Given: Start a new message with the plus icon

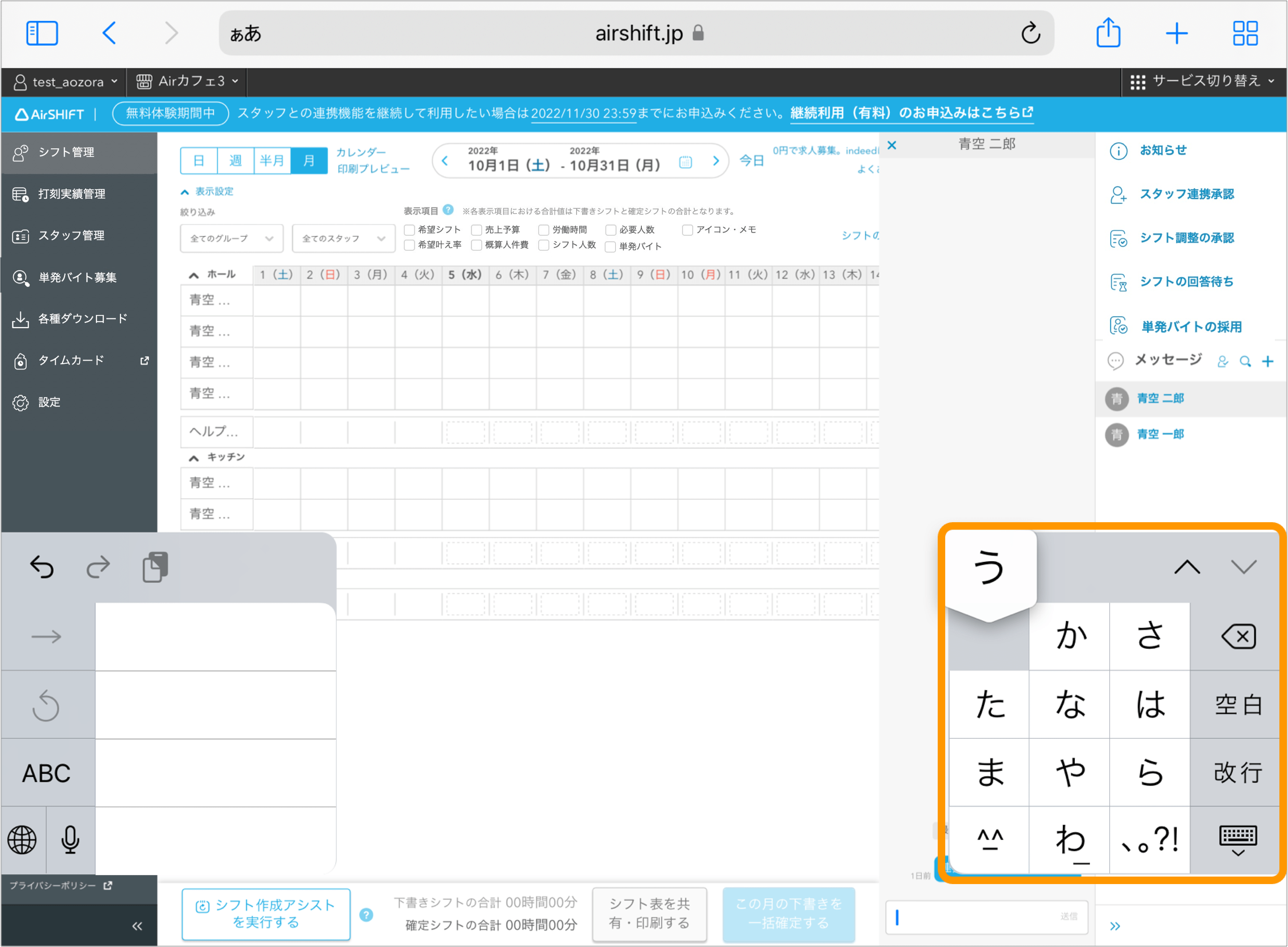Looking at the screenshot, I should click(1267, 361).
